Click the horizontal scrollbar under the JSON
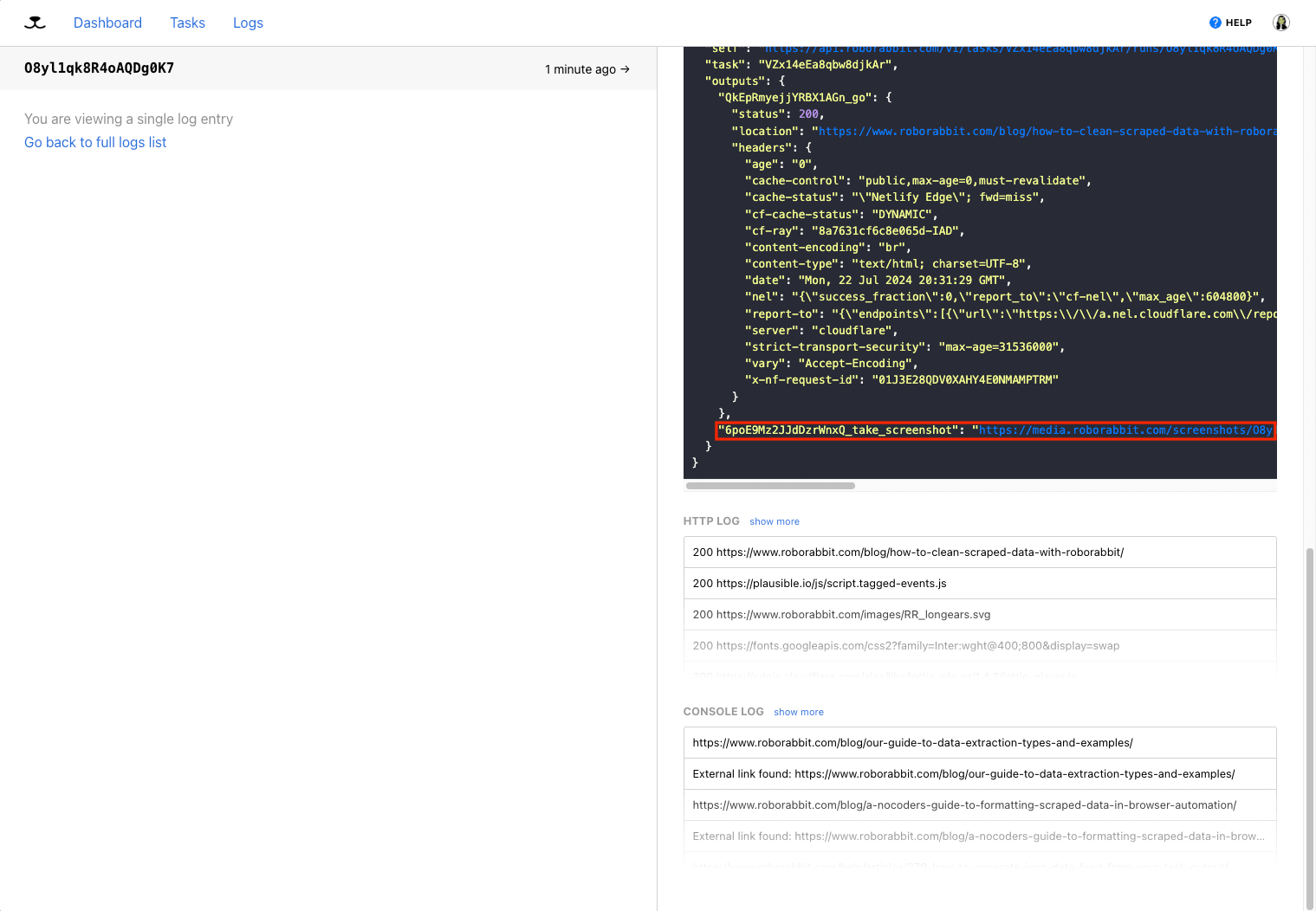Screen dimensions: 1316x911 pyautogui.click(x=770, y=486)
